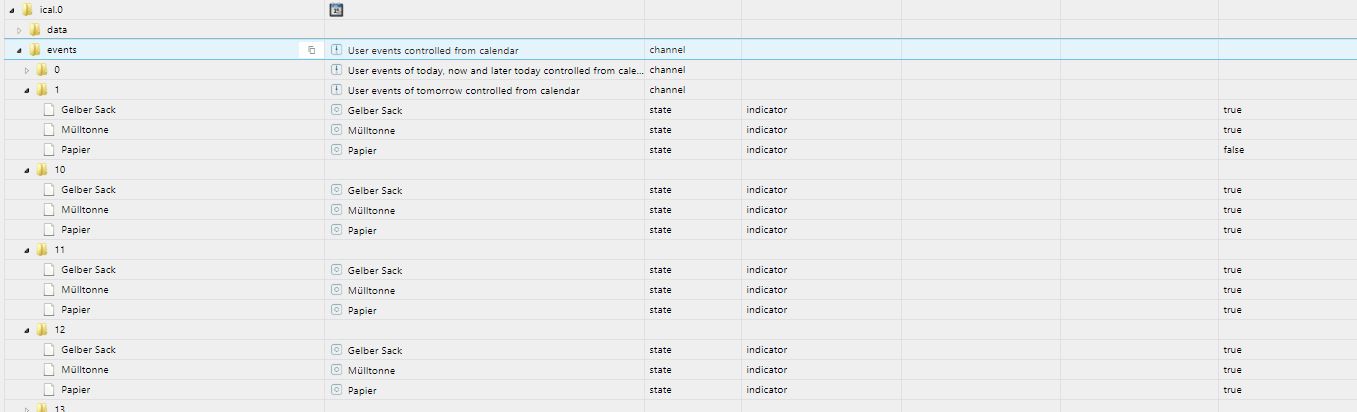The width and height of the screenshot is (1357, 412).
Task: Select the Mülltonne tree item under folder 12
Action: (x=85, y=370)
